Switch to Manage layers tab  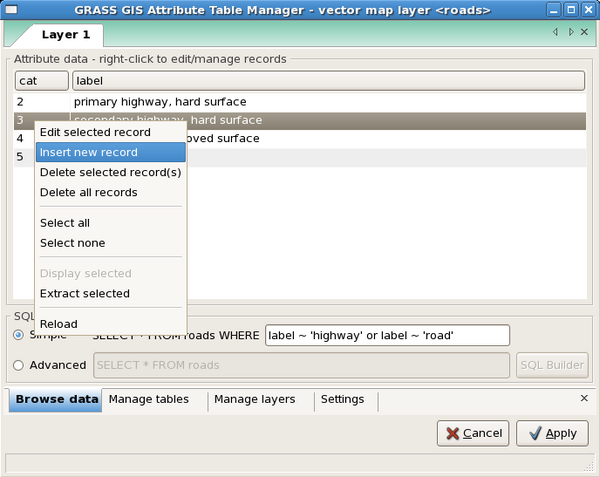click(x=255, y=399)
